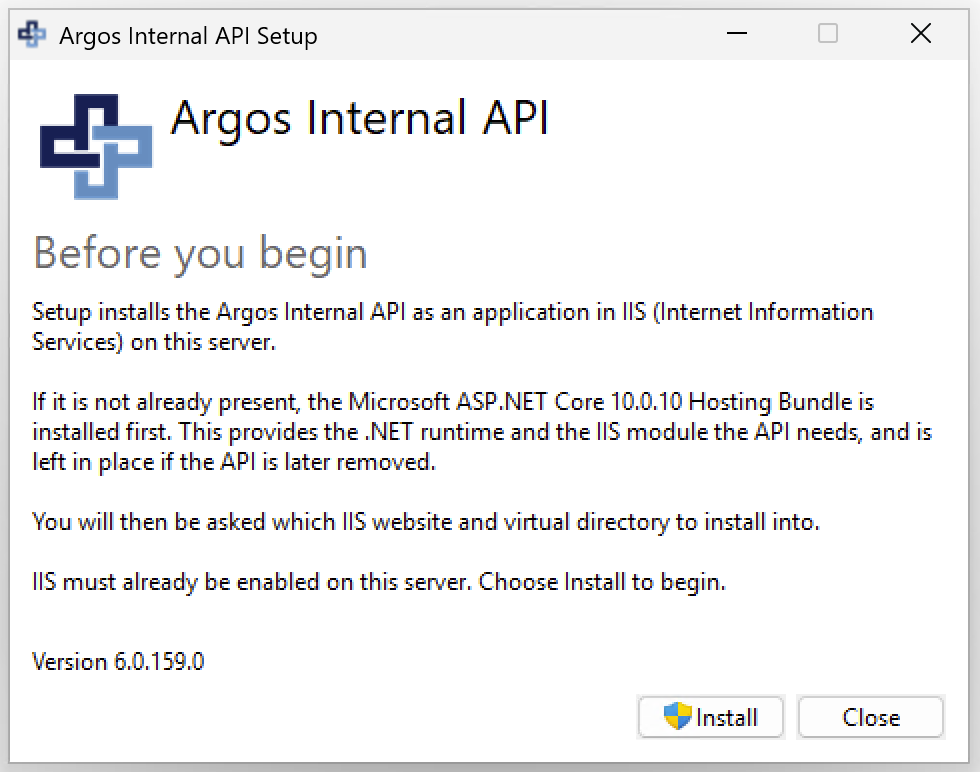Click the Argos icon in the title bar
980x772 pixels.
tap(31, 34)
